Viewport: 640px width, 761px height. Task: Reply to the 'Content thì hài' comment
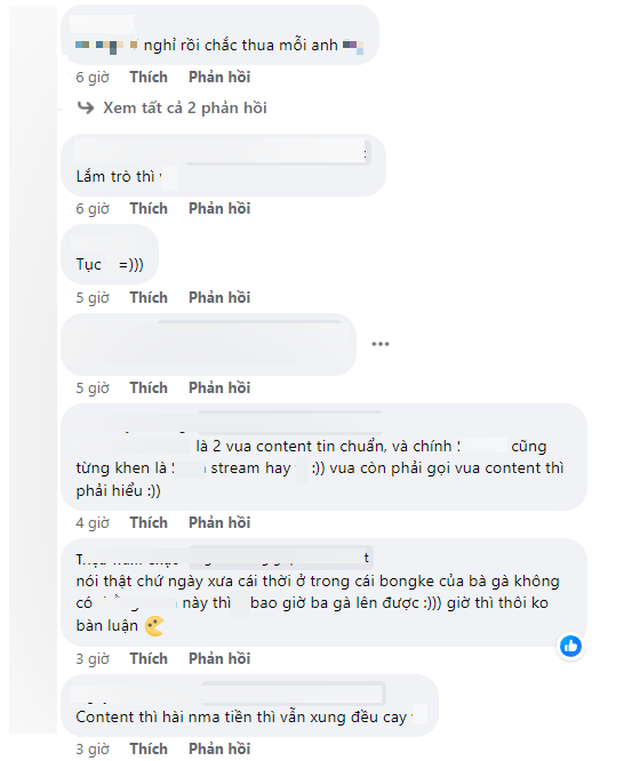coord(219,748)
